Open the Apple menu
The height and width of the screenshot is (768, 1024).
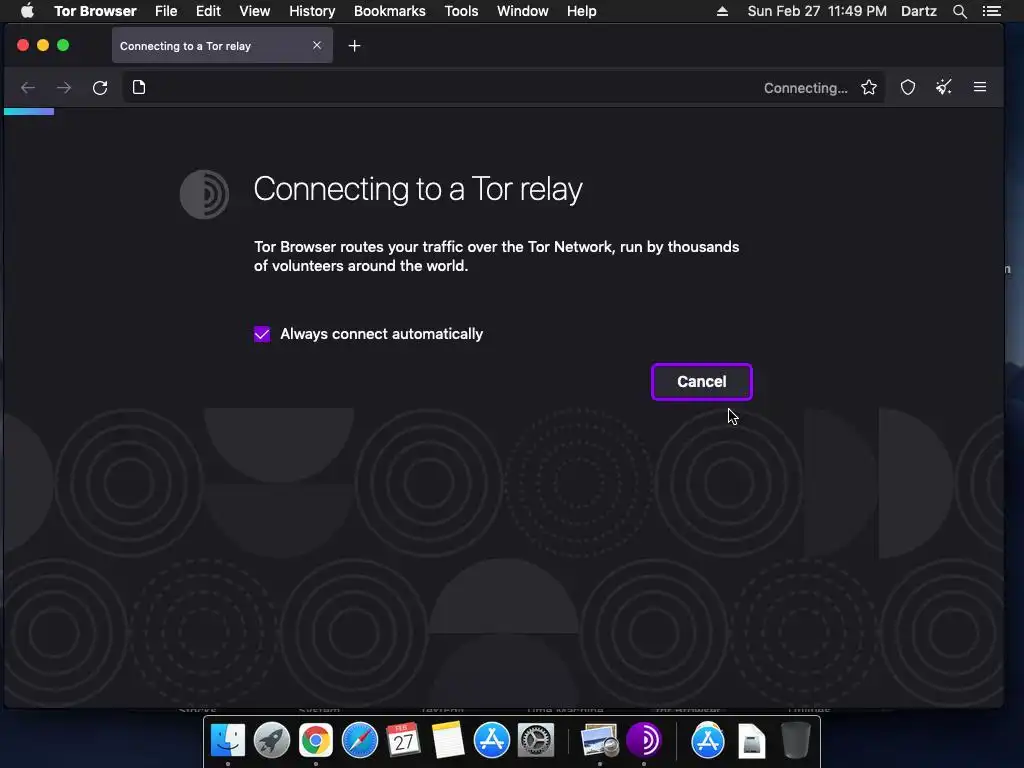[x=27, y=11]
